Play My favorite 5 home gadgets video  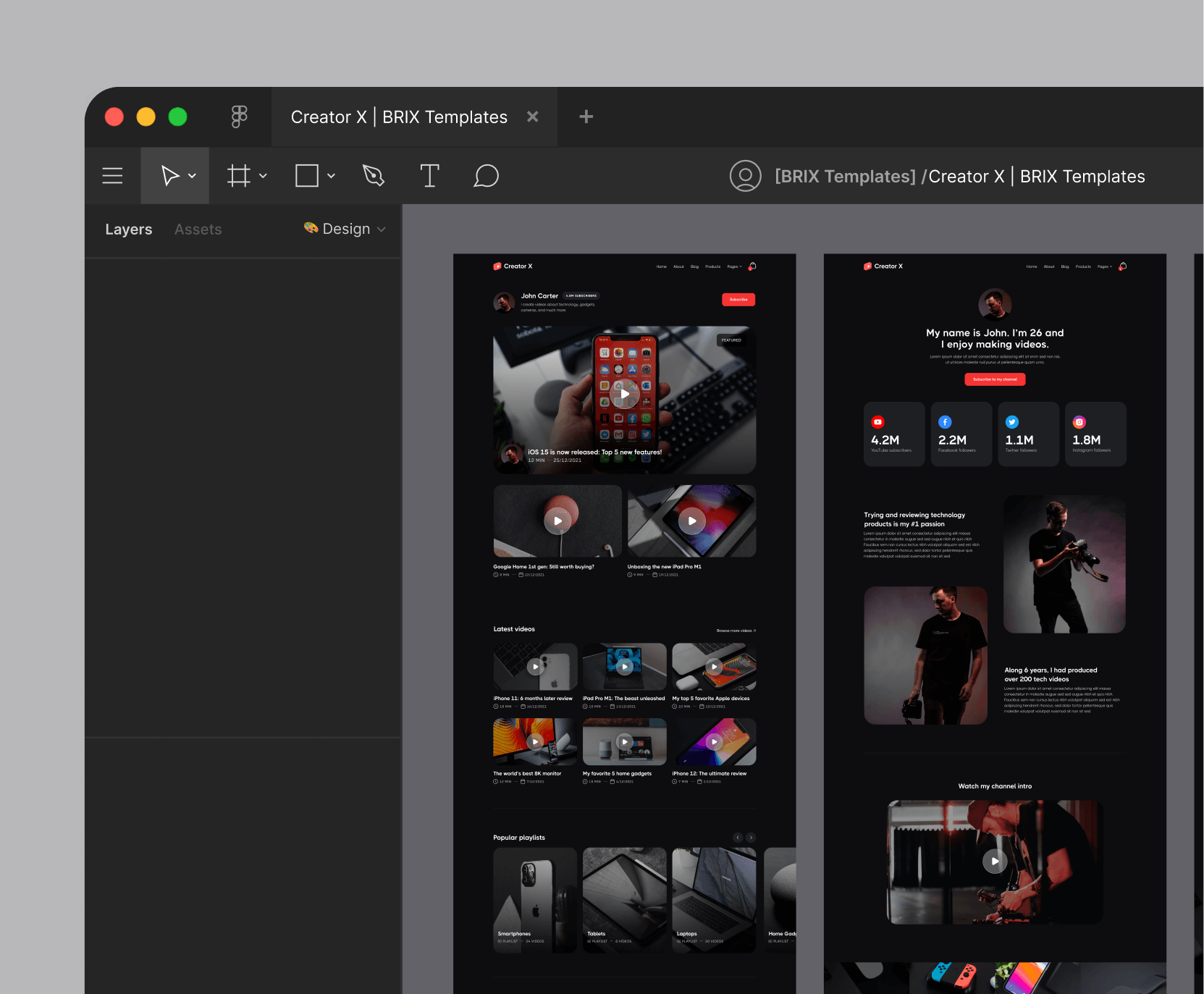(x=625, y=742)
